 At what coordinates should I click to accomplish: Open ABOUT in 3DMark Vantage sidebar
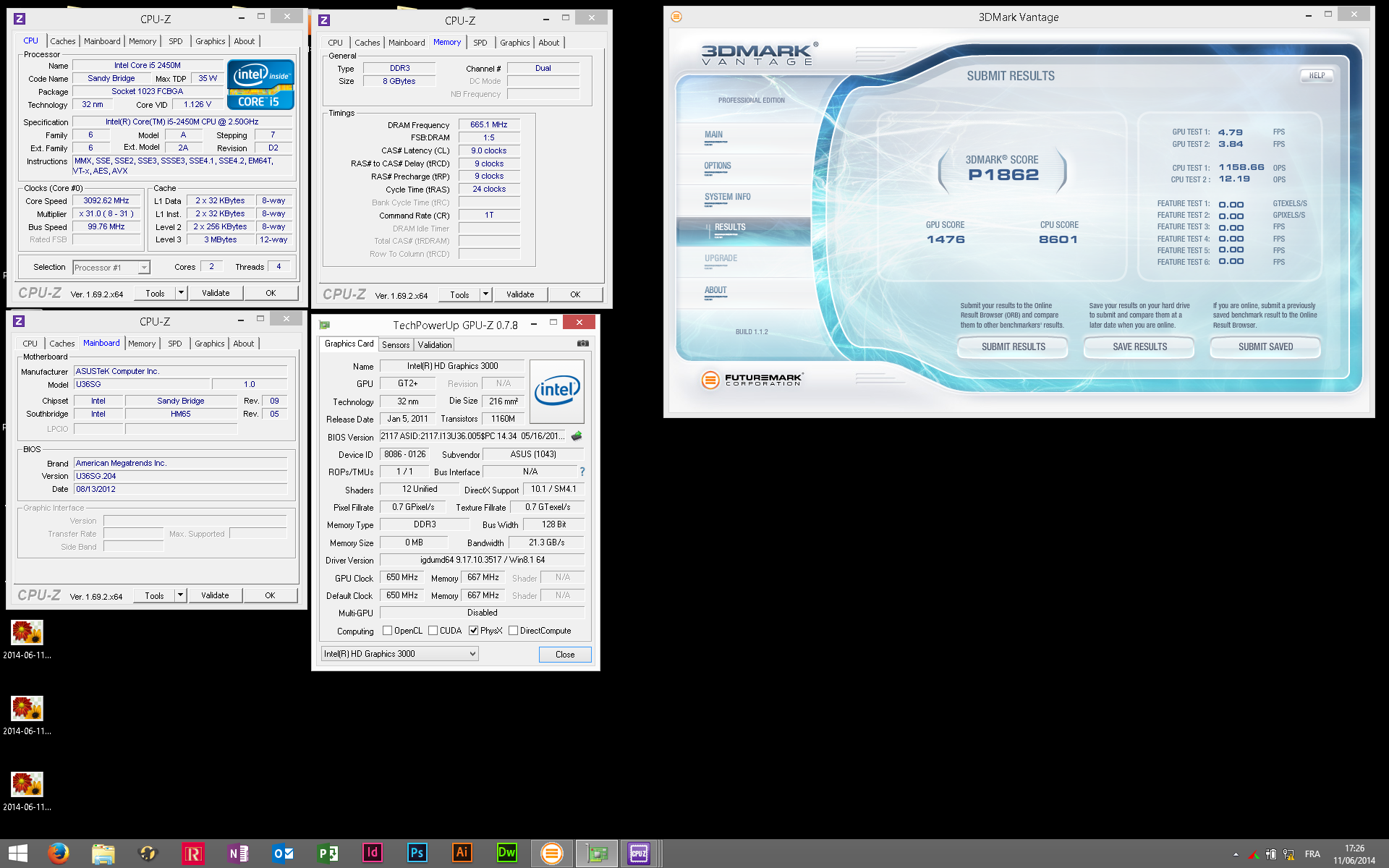(x=715, y=290)
